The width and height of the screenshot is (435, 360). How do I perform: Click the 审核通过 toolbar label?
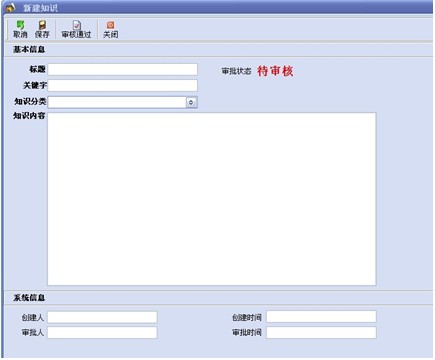pyautogui.click(x=76, y=34)
